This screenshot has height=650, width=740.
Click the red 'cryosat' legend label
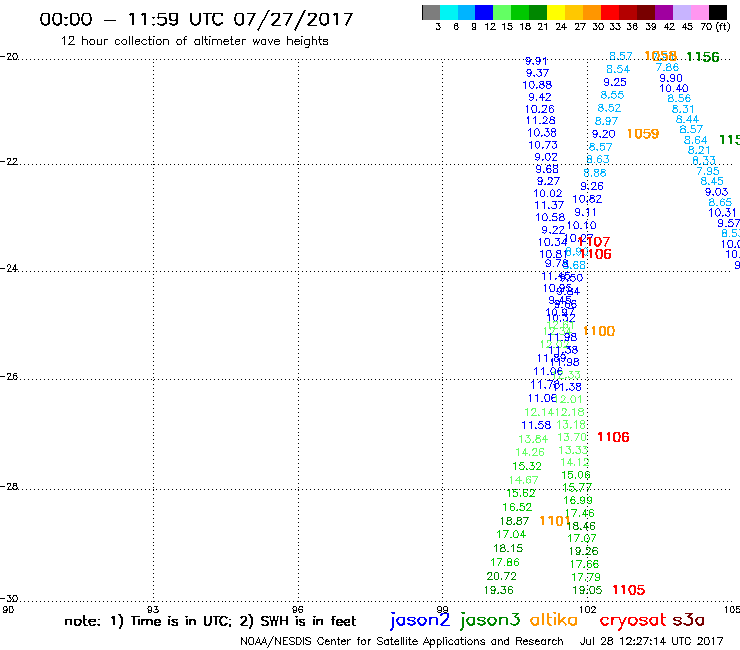pos(632,620)
